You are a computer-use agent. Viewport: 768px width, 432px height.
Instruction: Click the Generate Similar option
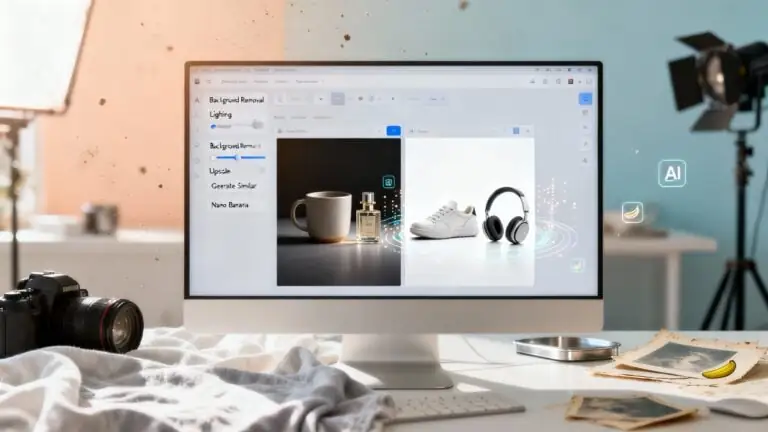point(234,186)
